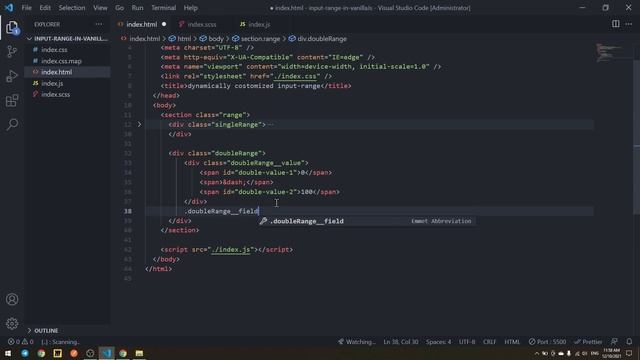The image size is (640, 360).
Task: Click CRLF end of line setting
Action: coord(489,342)
